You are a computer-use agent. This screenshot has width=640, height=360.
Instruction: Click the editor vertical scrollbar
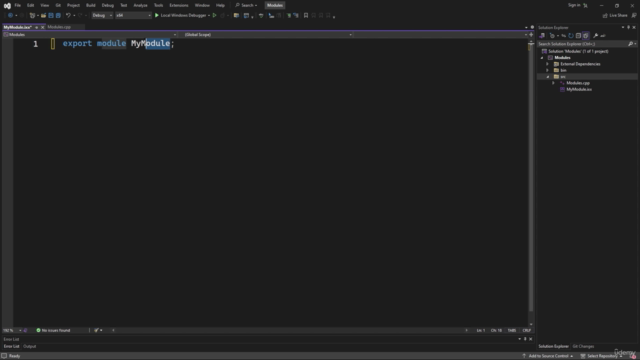[531, 180]
